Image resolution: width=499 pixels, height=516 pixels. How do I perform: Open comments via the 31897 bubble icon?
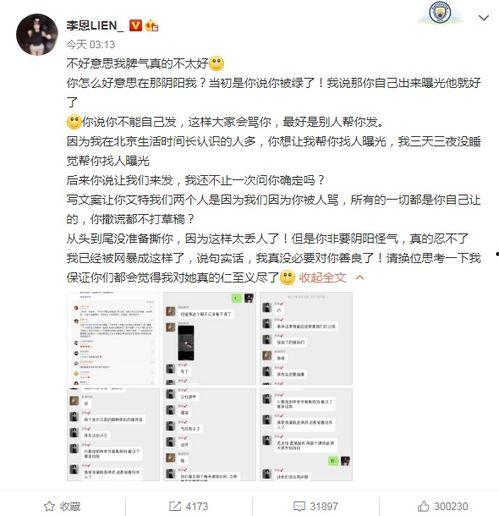316,506
